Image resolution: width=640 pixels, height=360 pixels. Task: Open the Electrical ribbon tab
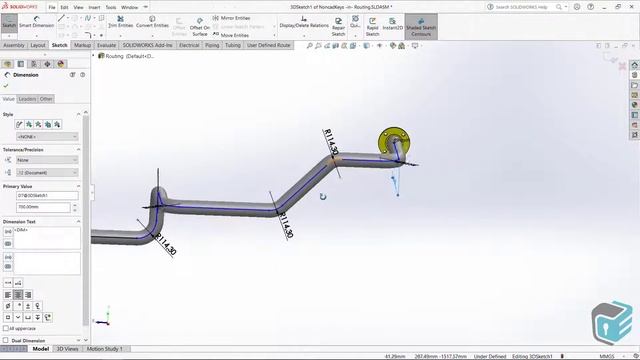point(189,45)
